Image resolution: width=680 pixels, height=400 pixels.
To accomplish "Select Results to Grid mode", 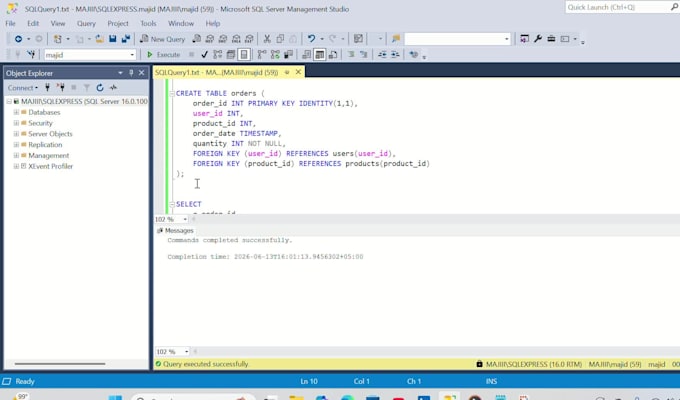I will click(x=320, y=55).
